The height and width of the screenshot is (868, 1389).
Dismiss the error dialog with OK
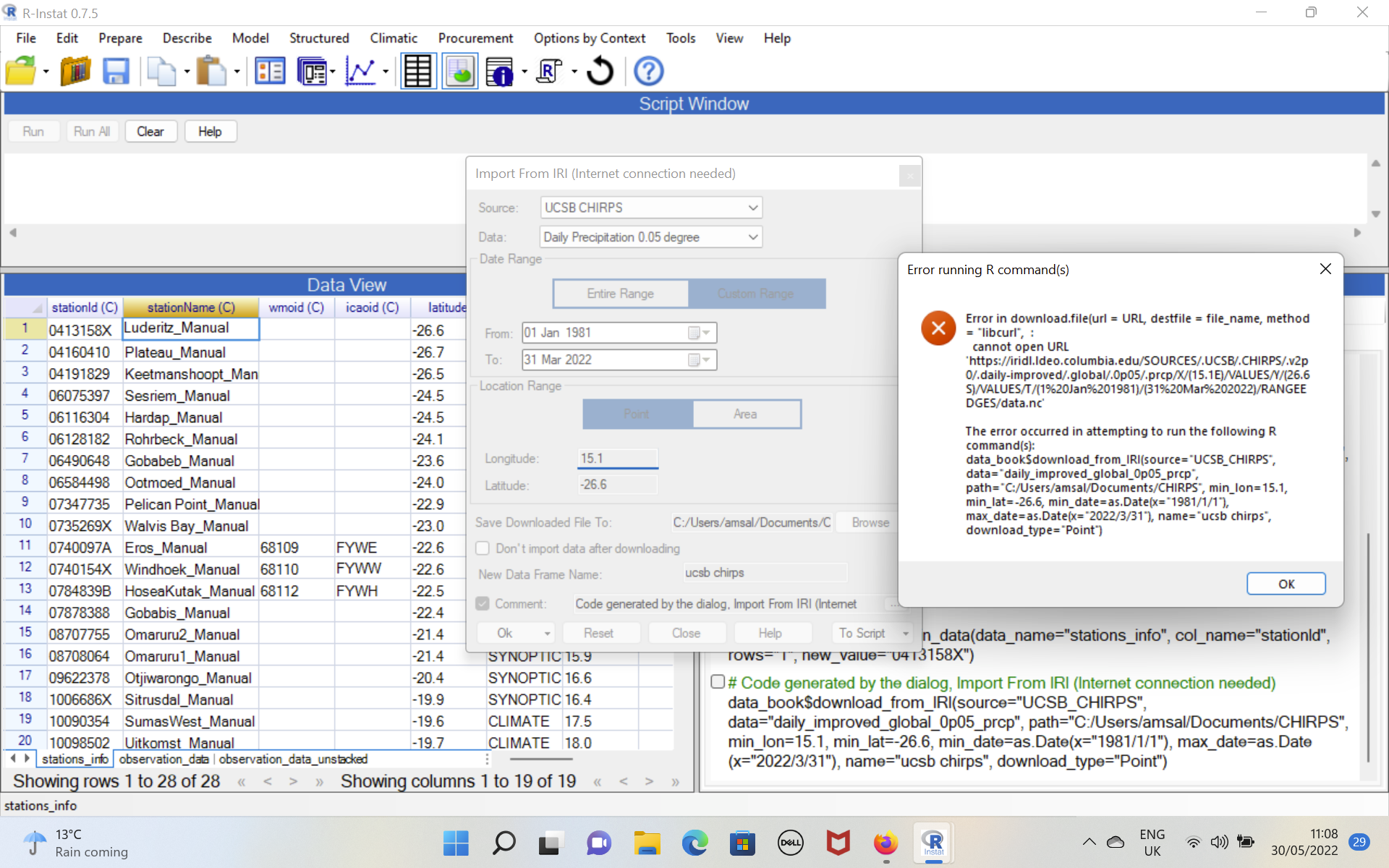coord(1286,584)
